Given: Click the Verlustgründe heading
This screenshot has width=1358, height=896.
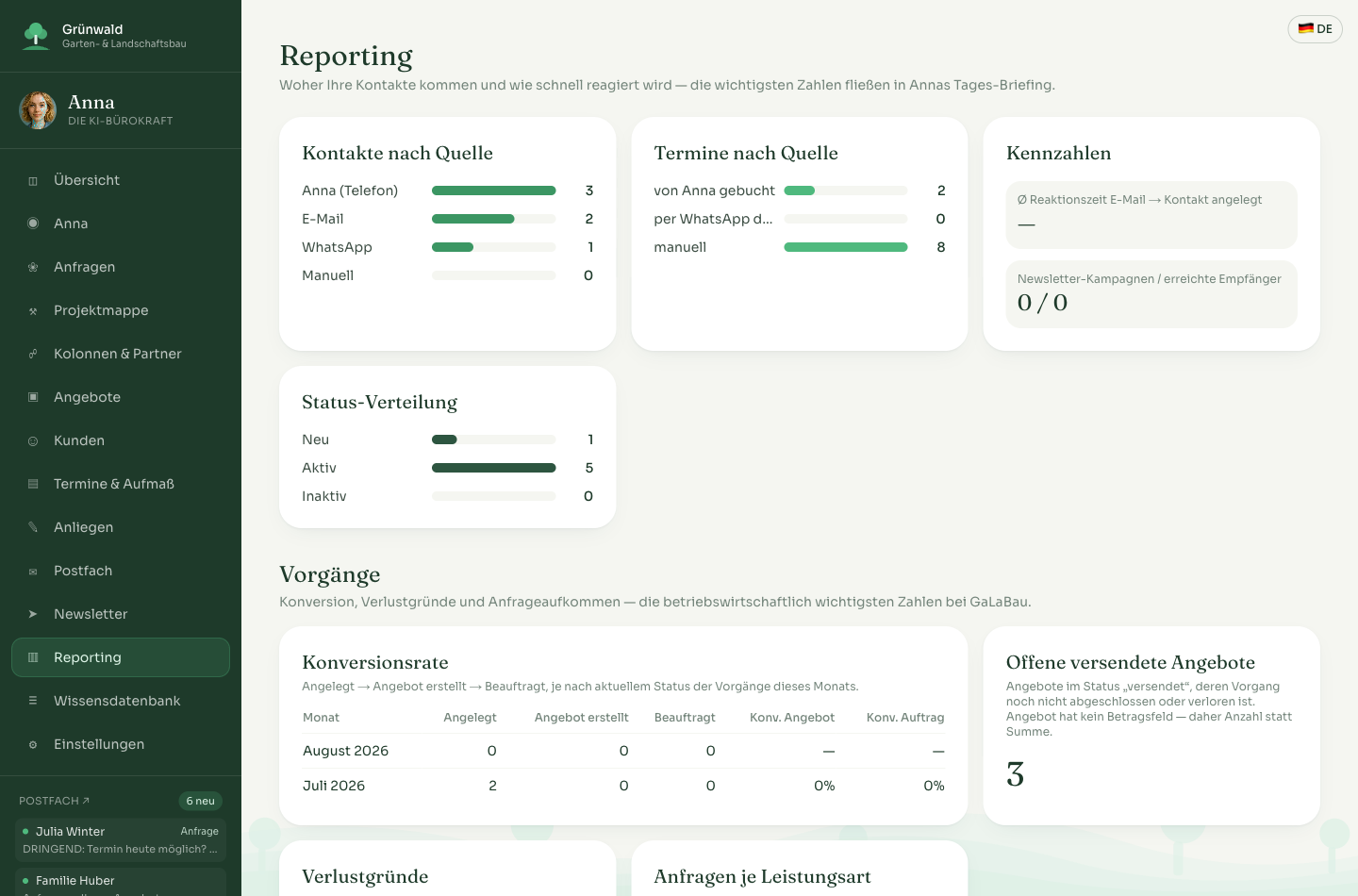Looking at the screenshot, I should 365,877.
